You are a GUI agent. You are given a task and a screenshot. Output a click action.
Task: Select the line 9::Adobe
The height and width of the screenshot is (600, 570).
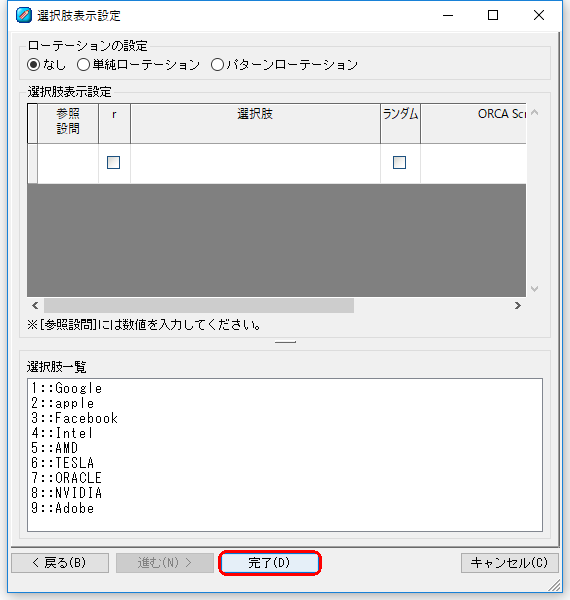[x=63, y=508]
